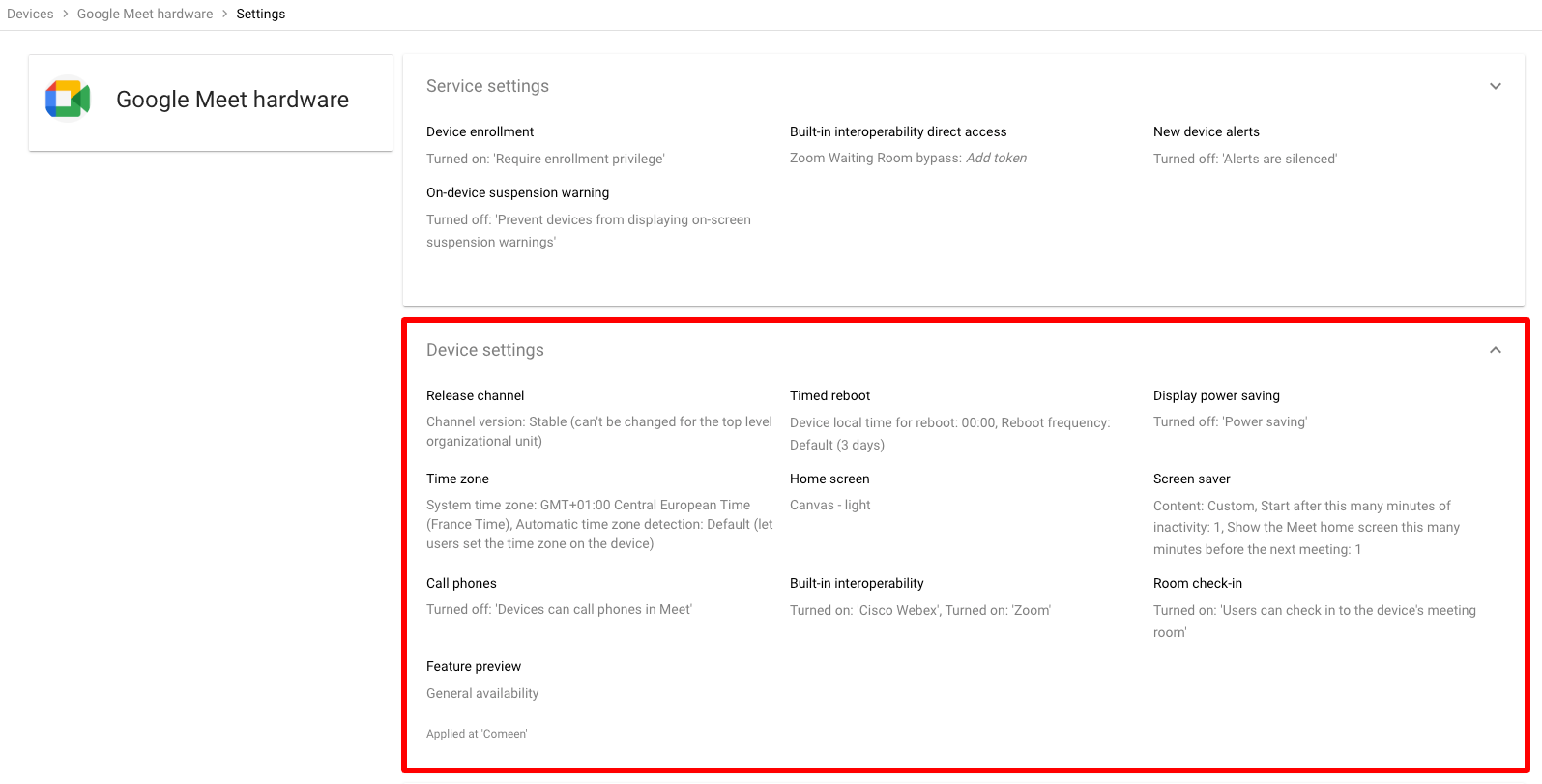Open the Device enrollment setting
Screen dimensions: 1542x784
(x=480, y=131)
